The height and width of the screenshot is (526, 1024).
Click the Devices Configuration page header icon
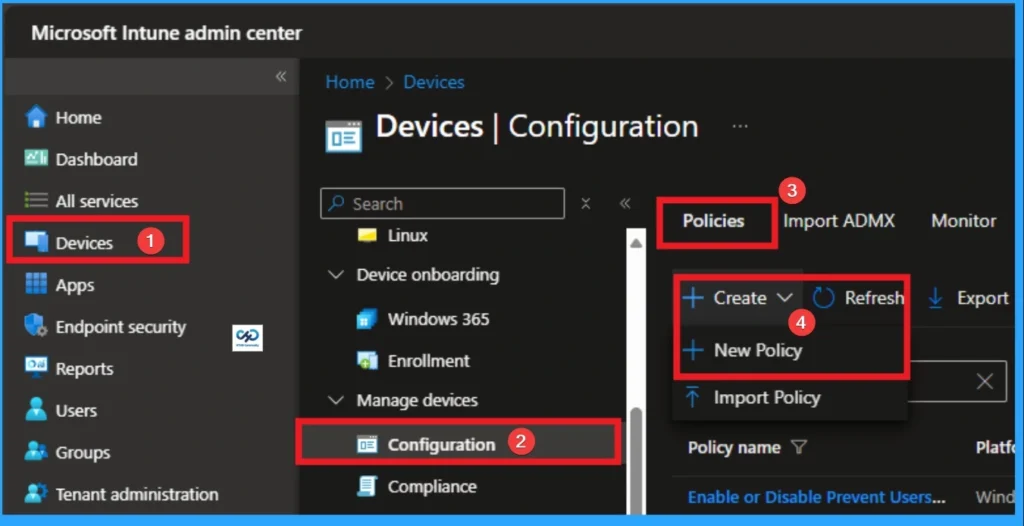344,136
